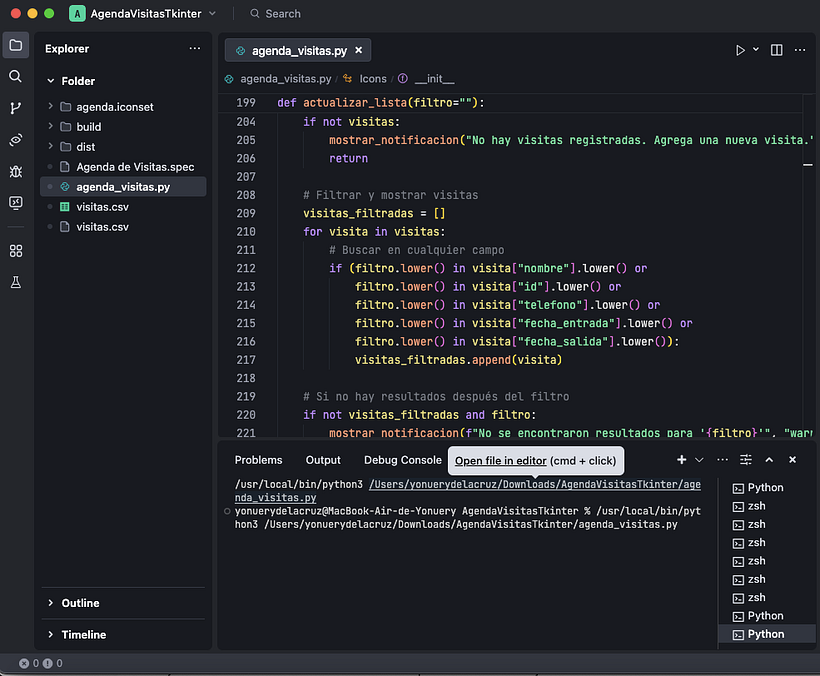Open the run button's dropdown arrow

point(756,50)
